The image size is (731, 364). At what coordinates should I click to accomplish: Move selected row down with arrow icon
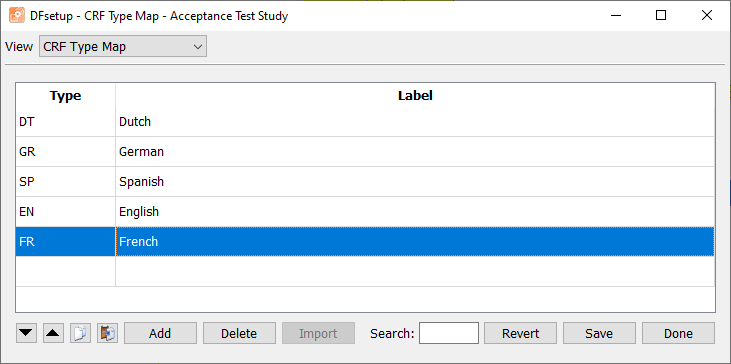[26, 333]
